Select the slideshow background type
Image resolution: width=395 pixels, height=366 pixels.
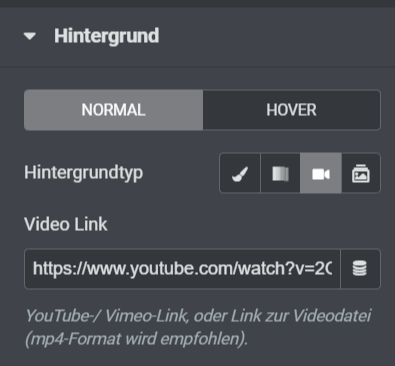361,173
